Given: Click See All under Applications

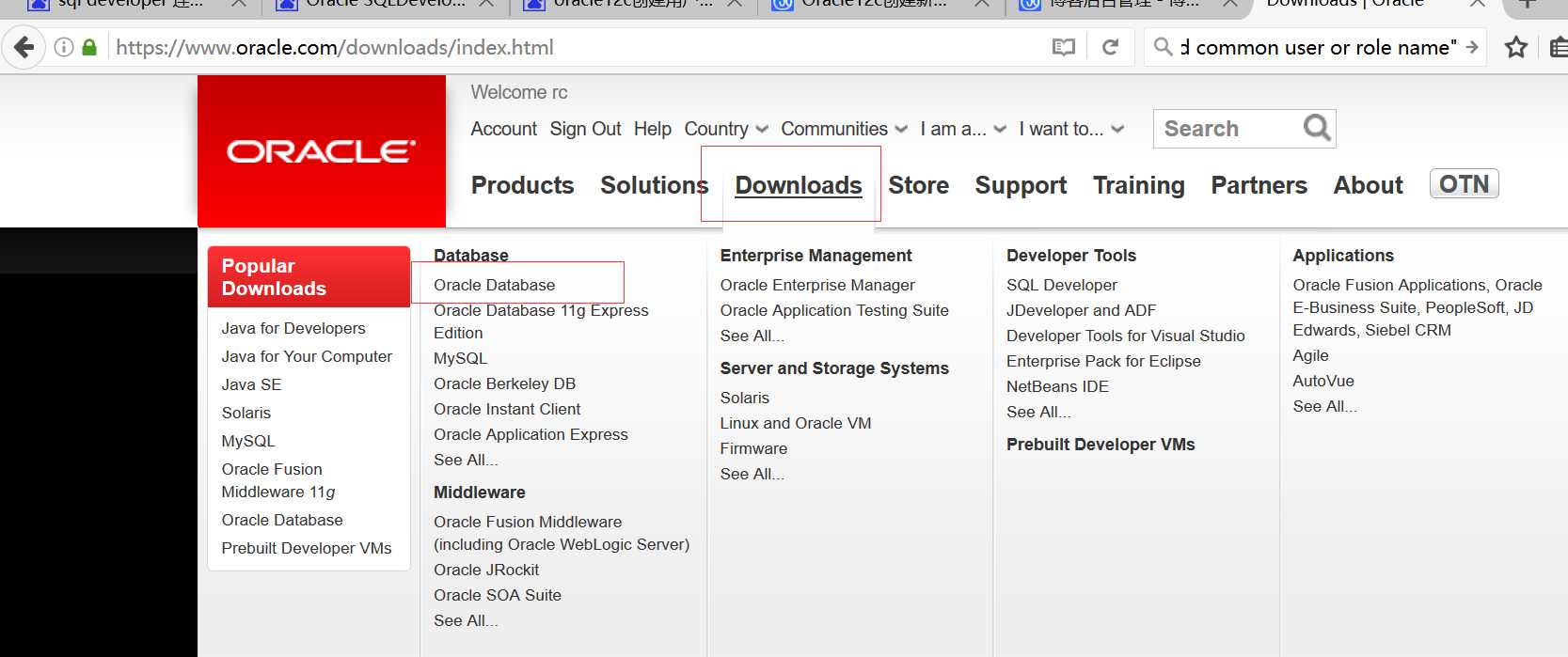Looking at the screenshot, I should pyautogui.click(x=1324, y=406).
